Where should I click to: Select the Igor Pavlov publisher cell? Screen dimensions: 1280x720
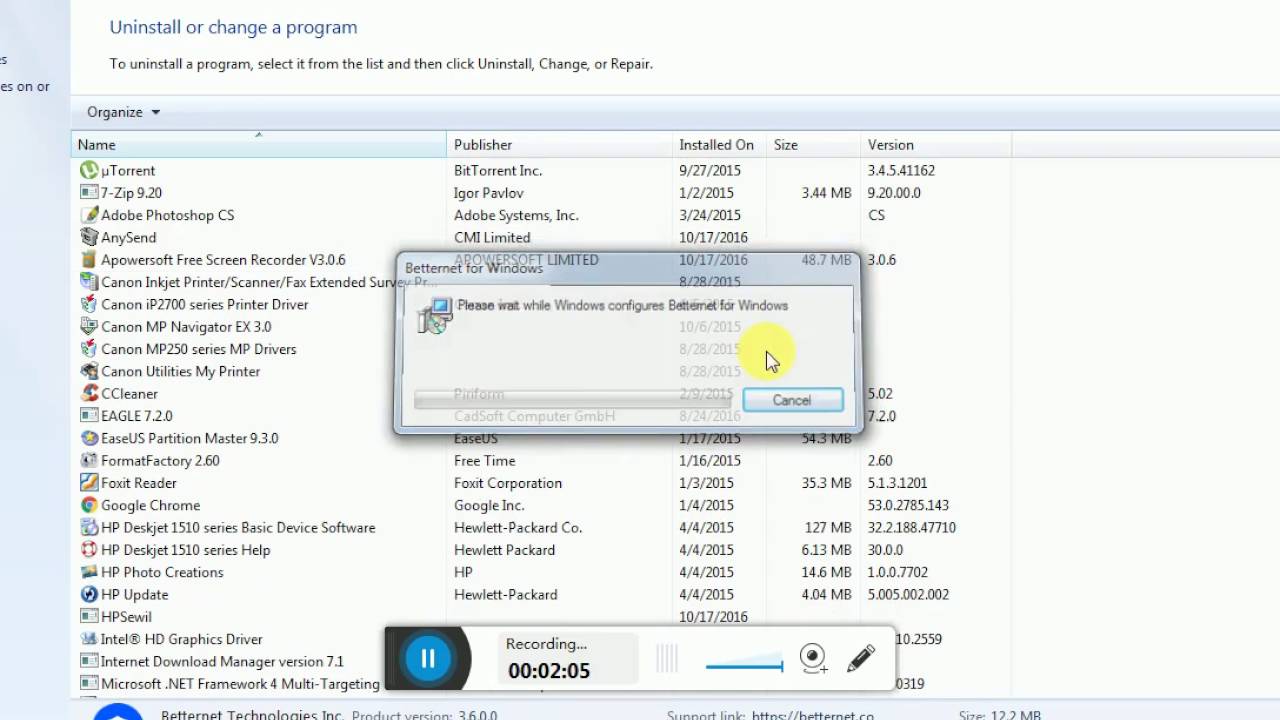[489, 193]
